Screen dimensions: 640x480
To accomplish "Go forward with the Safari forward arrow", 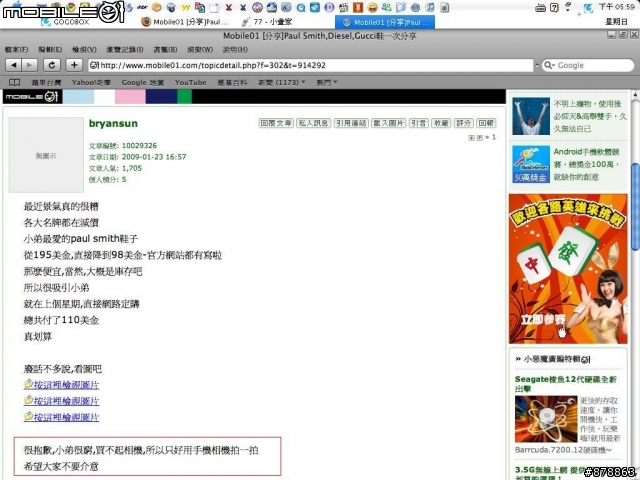I will coord(29,65).
